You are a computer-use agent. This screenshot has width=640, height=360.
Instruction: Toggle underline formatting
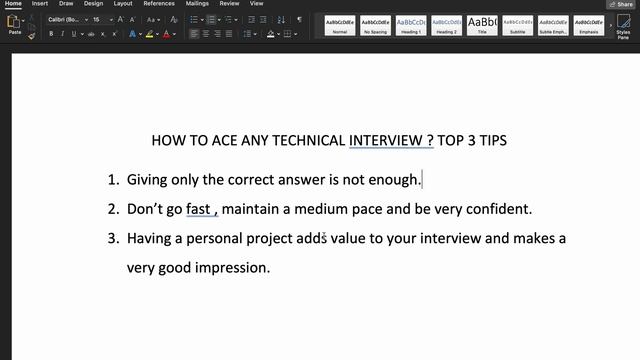[x=74, y=34]
